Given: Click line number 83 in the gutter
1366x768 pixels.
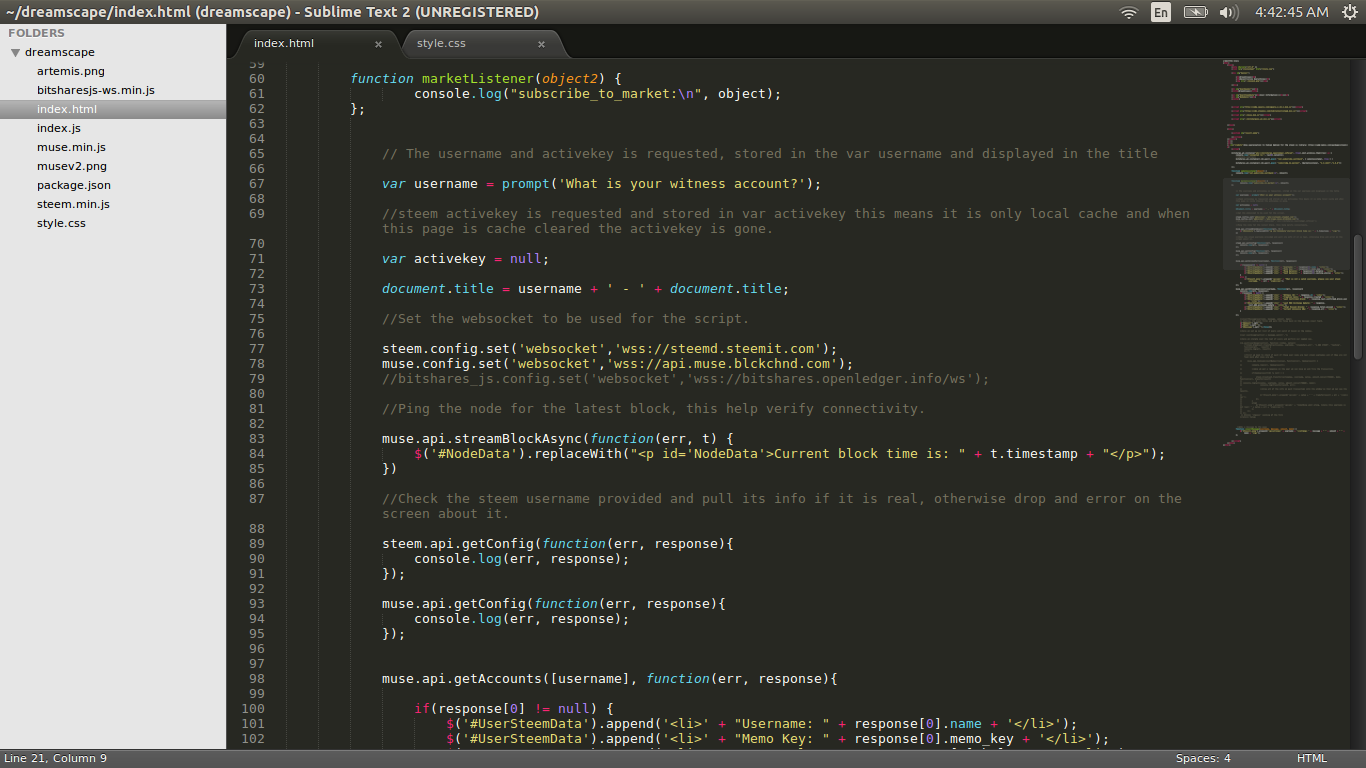Looking at the screenshot, I should pyautogui.click(x=256, y=439).
